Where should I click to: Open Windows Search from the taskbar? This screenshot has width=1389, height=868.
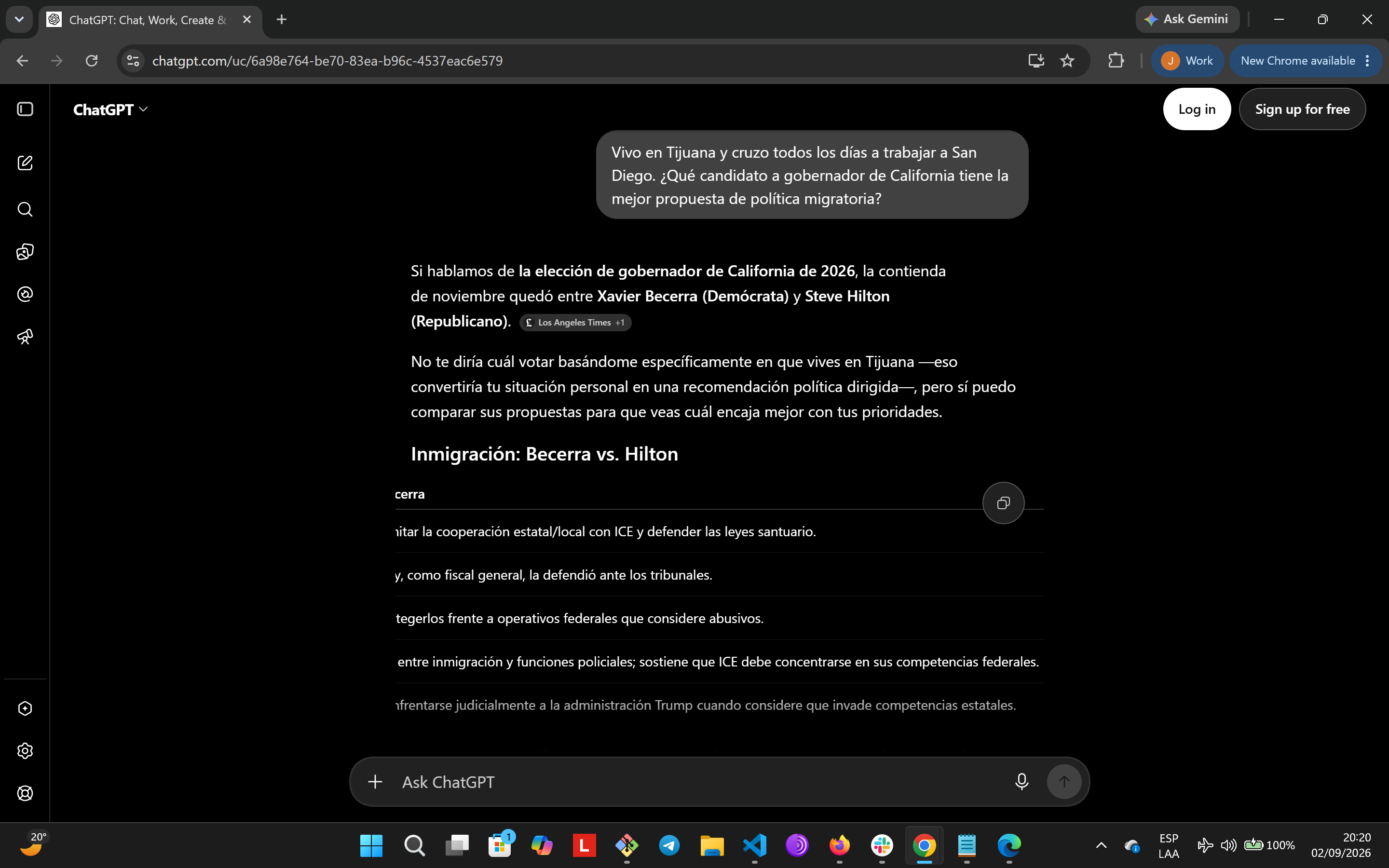click(x=414, y=845)
